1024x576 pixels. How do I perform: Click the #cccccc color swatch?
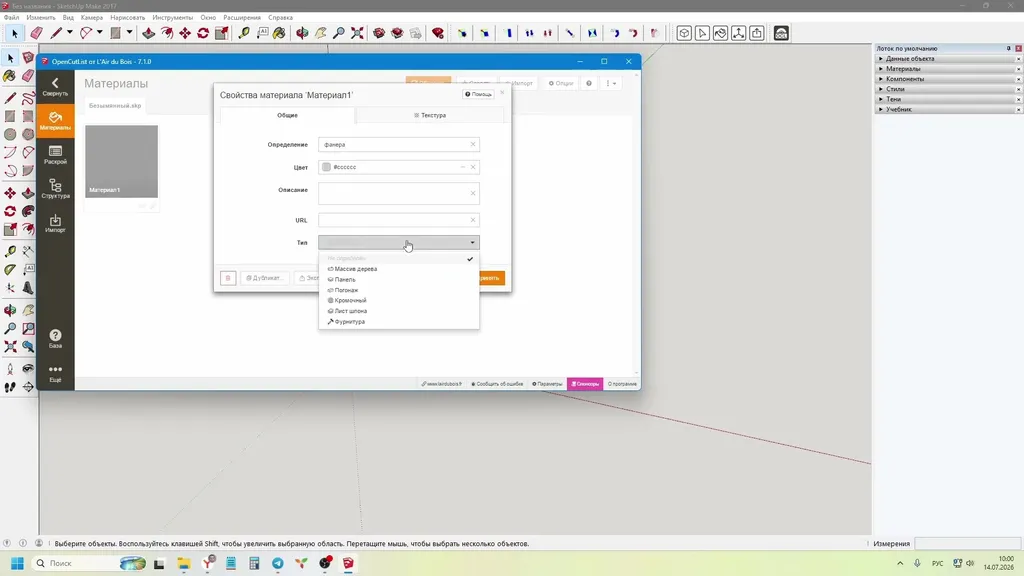pos(327,167)
